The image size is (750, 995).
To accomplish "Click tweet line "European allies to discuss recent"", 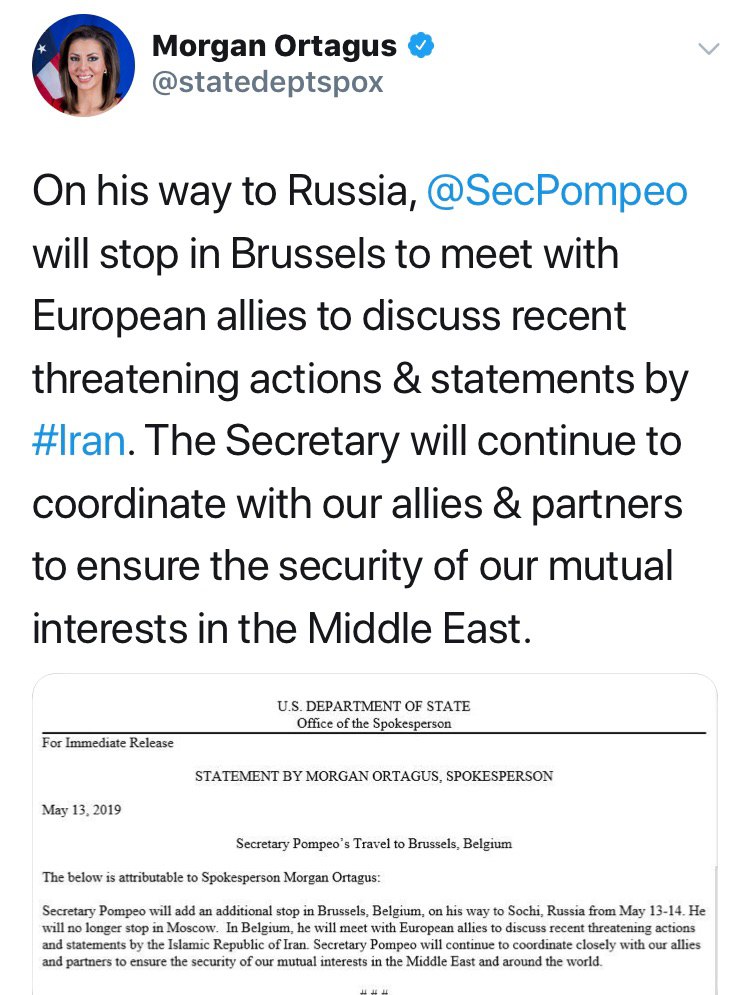I will click(x=329, y=316).
